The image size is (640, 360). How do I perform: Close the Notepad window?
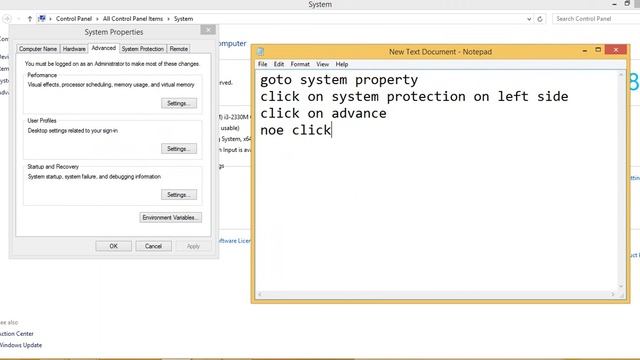(616, 50)
